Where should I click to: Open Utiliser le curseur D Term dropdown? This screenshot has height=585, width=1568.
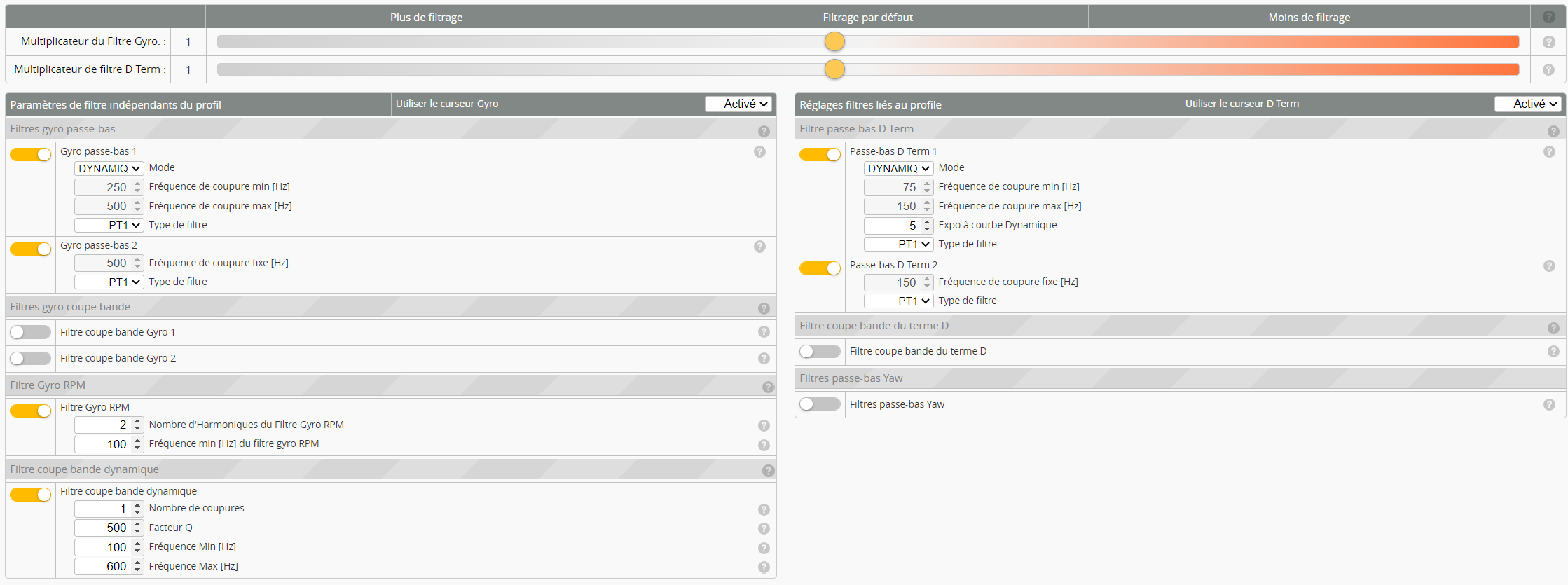click(1527, 104)
